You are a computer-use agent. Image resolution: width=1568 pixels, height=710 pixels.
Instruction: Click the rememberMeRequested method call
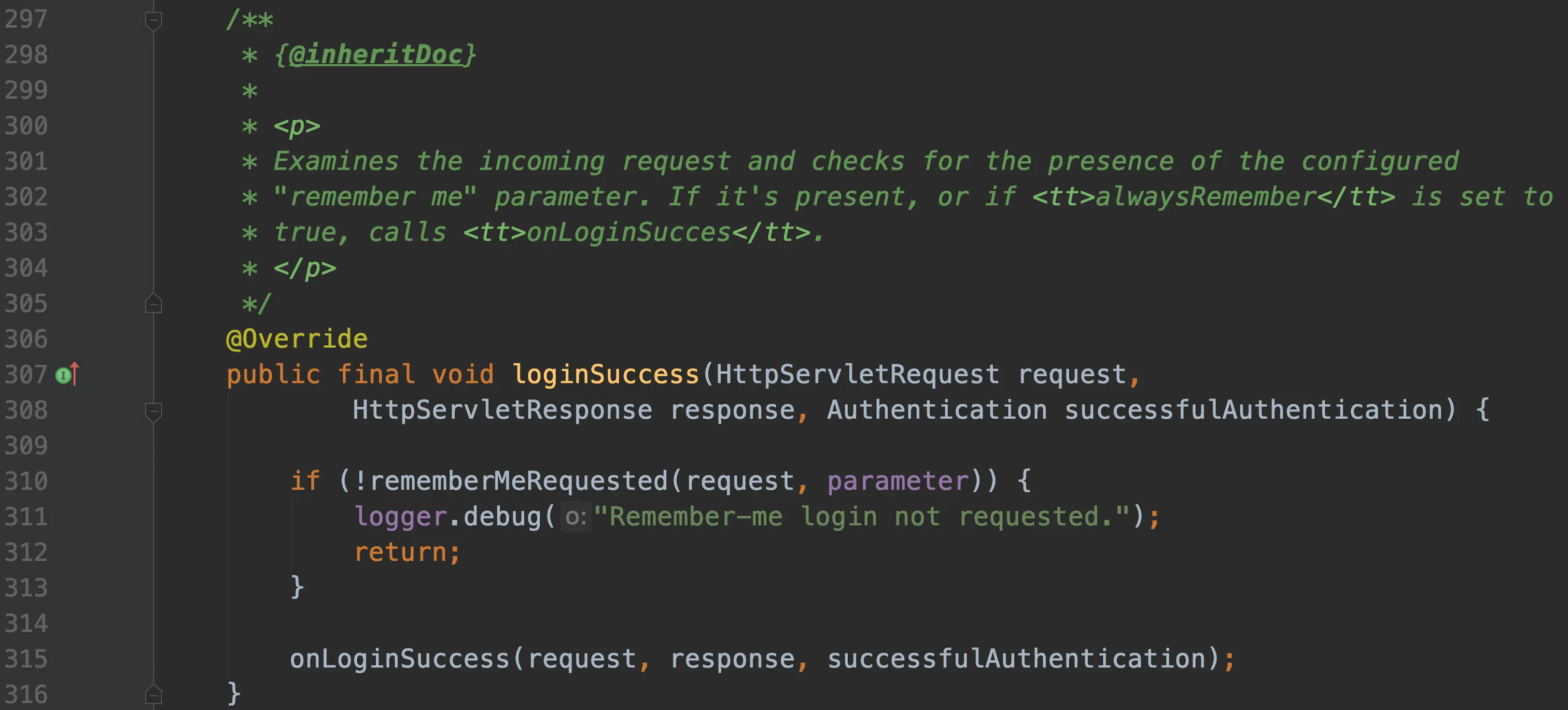[519, 480]
